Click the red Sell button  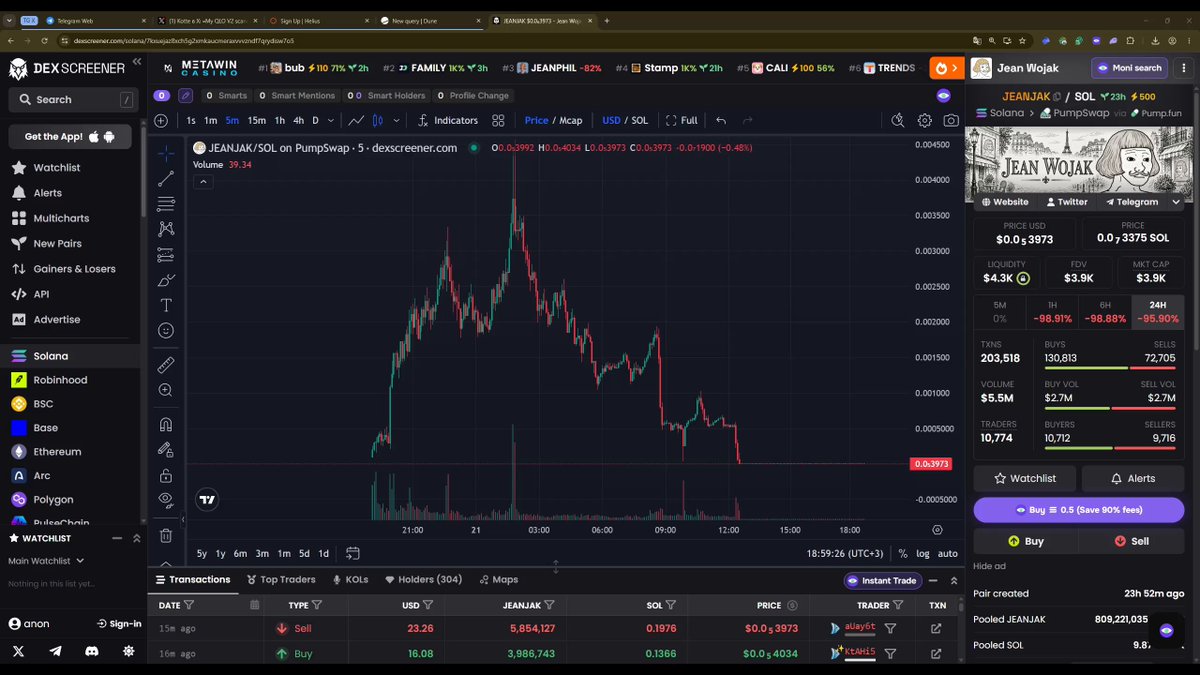tap(1131, 541)
